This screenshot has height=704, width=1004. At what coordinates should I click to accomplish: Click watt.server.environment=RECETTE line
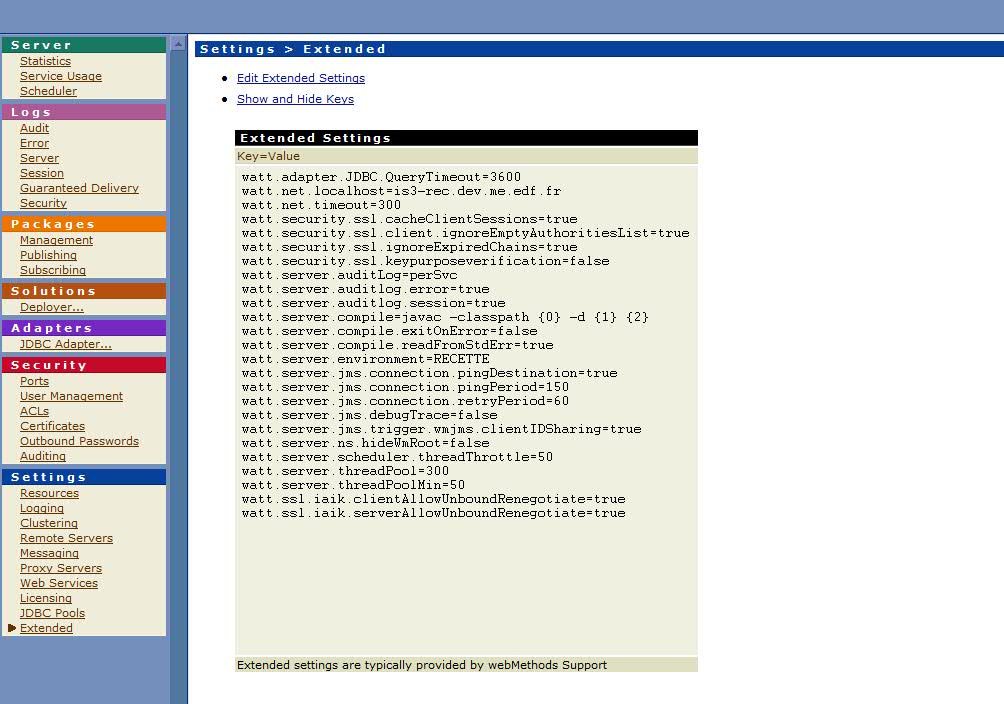coord(365,359)
